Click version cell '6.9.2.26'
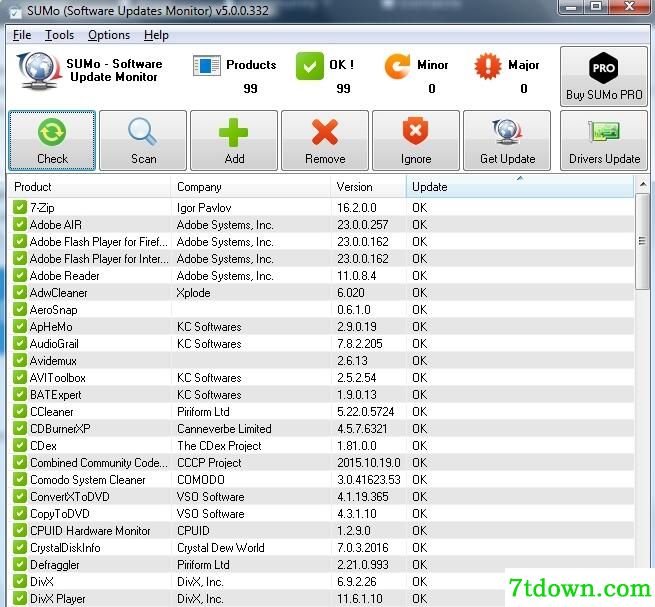The height and width of the screenshot is (607, 655). coord(357,582)
